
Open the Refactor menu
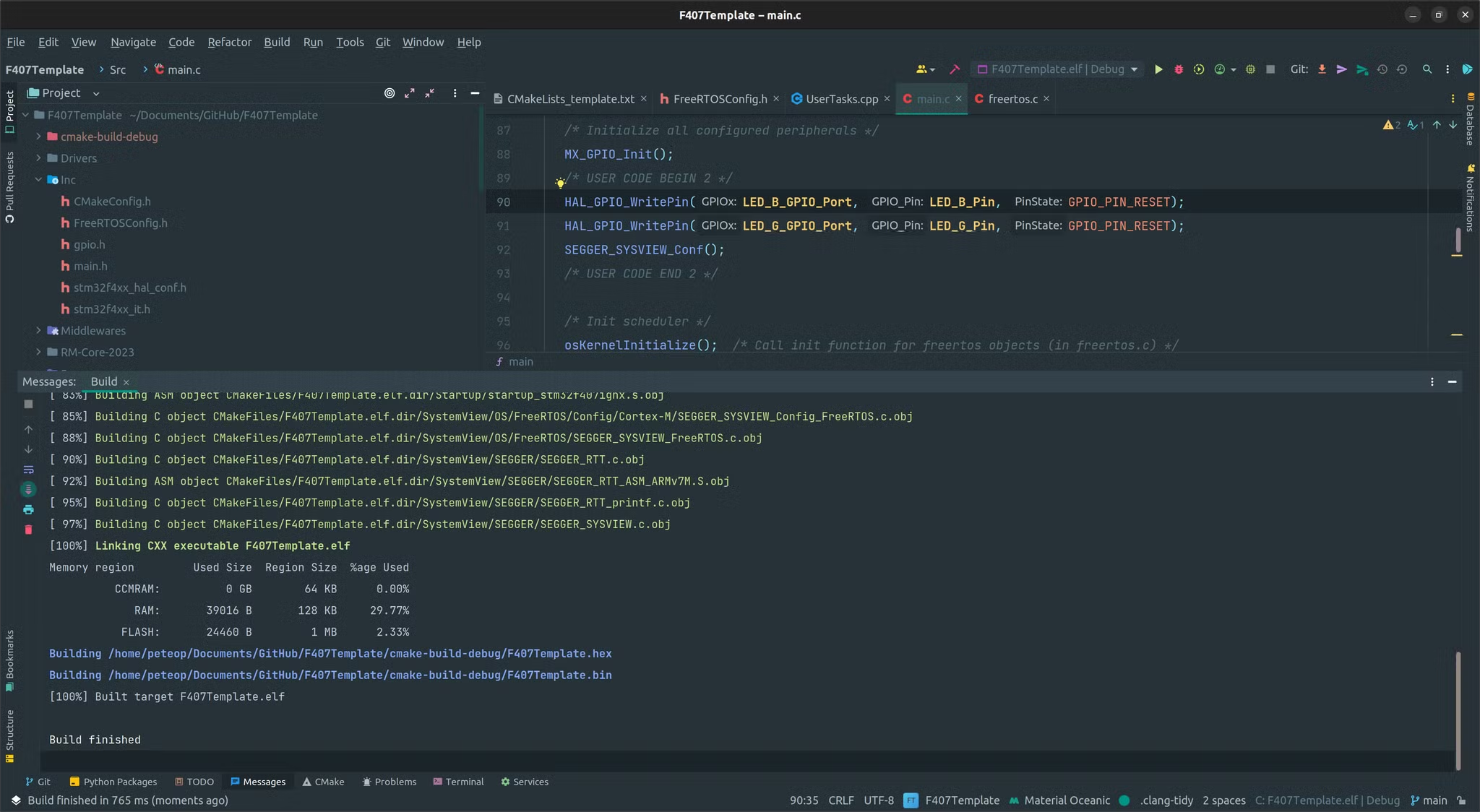[229, 42]
